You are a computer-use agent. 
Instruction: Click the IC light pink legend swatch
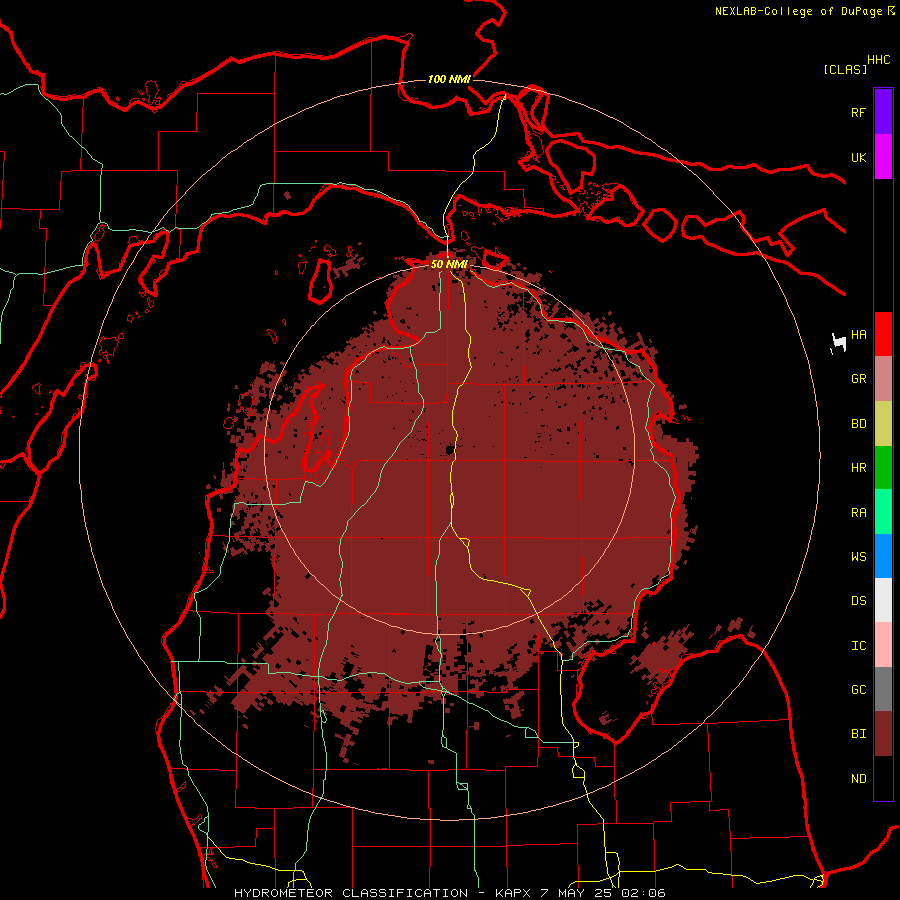click(883, 645)
